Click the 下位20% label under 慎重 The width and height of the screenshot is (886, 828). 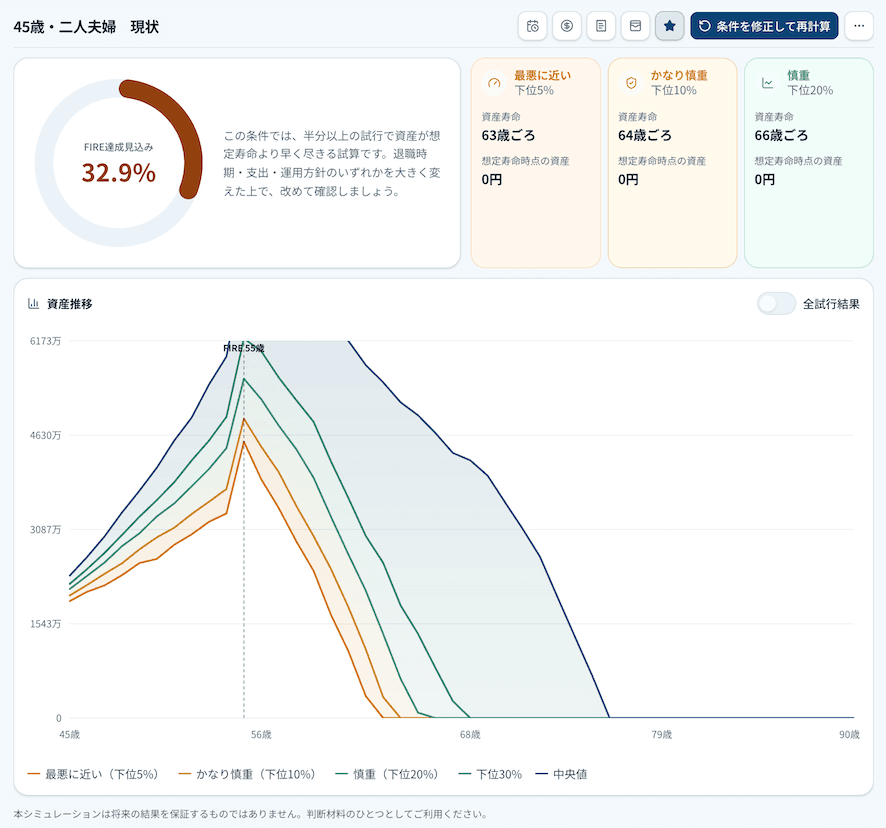coord(810,90)
